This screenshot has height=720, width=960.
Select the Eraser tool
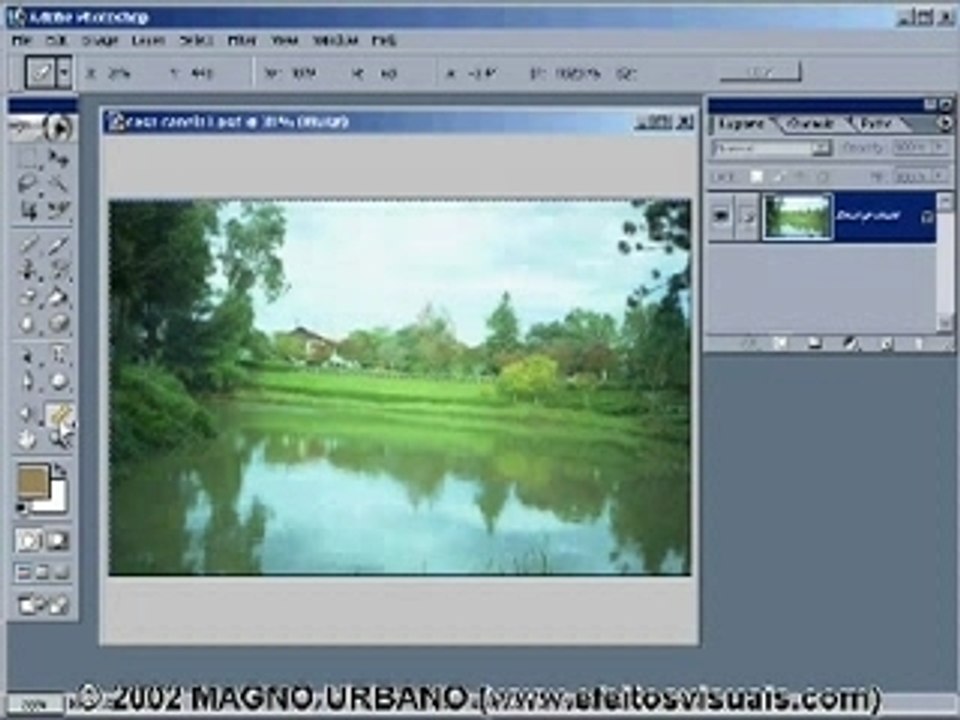[27, 297]
